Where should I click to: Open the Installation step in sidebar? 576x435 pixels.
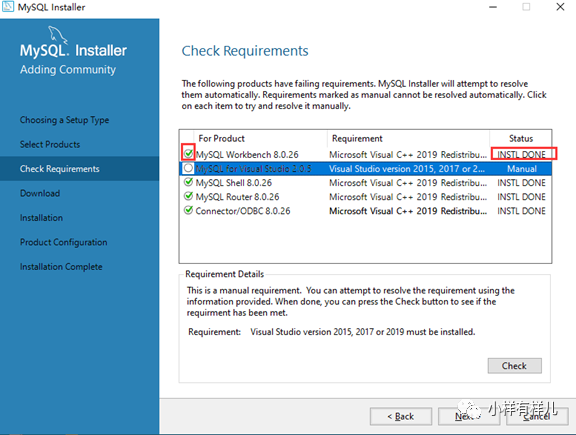(x=41, y=218)
